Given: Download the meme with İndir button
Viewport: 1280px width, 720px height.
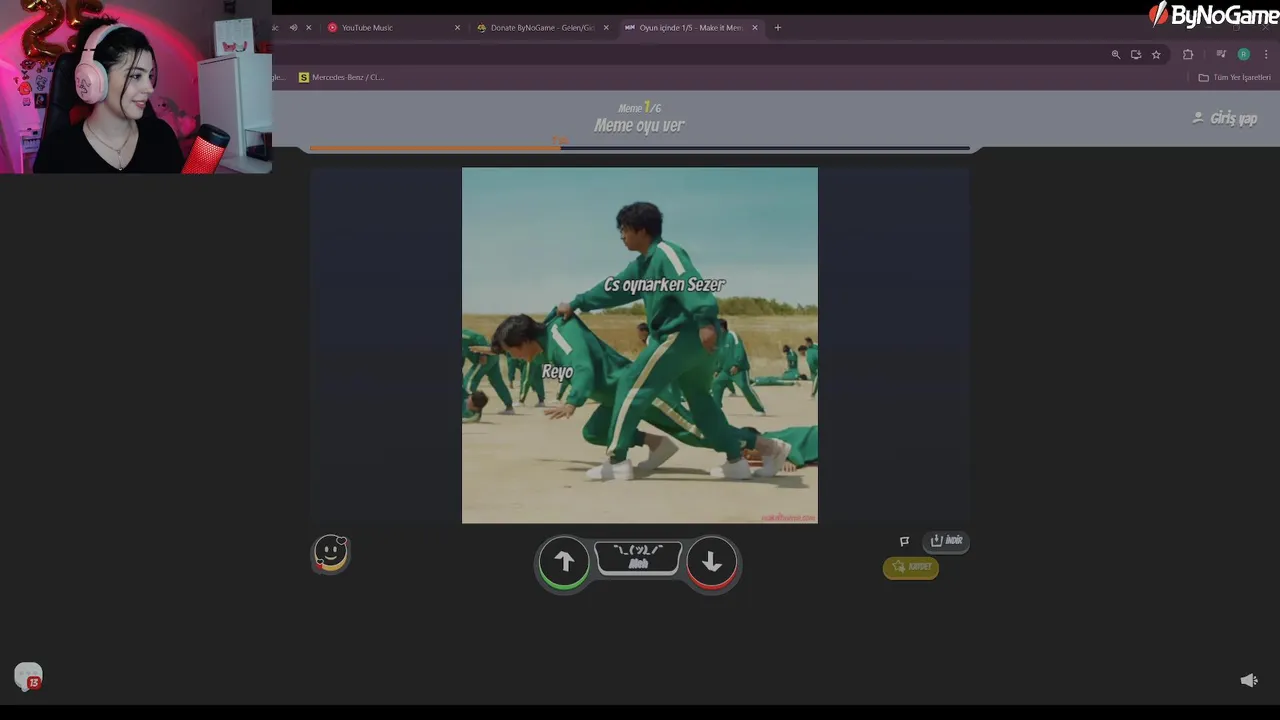Looking at the screenshot, I should pyautogui.click(x=946, y=541).
